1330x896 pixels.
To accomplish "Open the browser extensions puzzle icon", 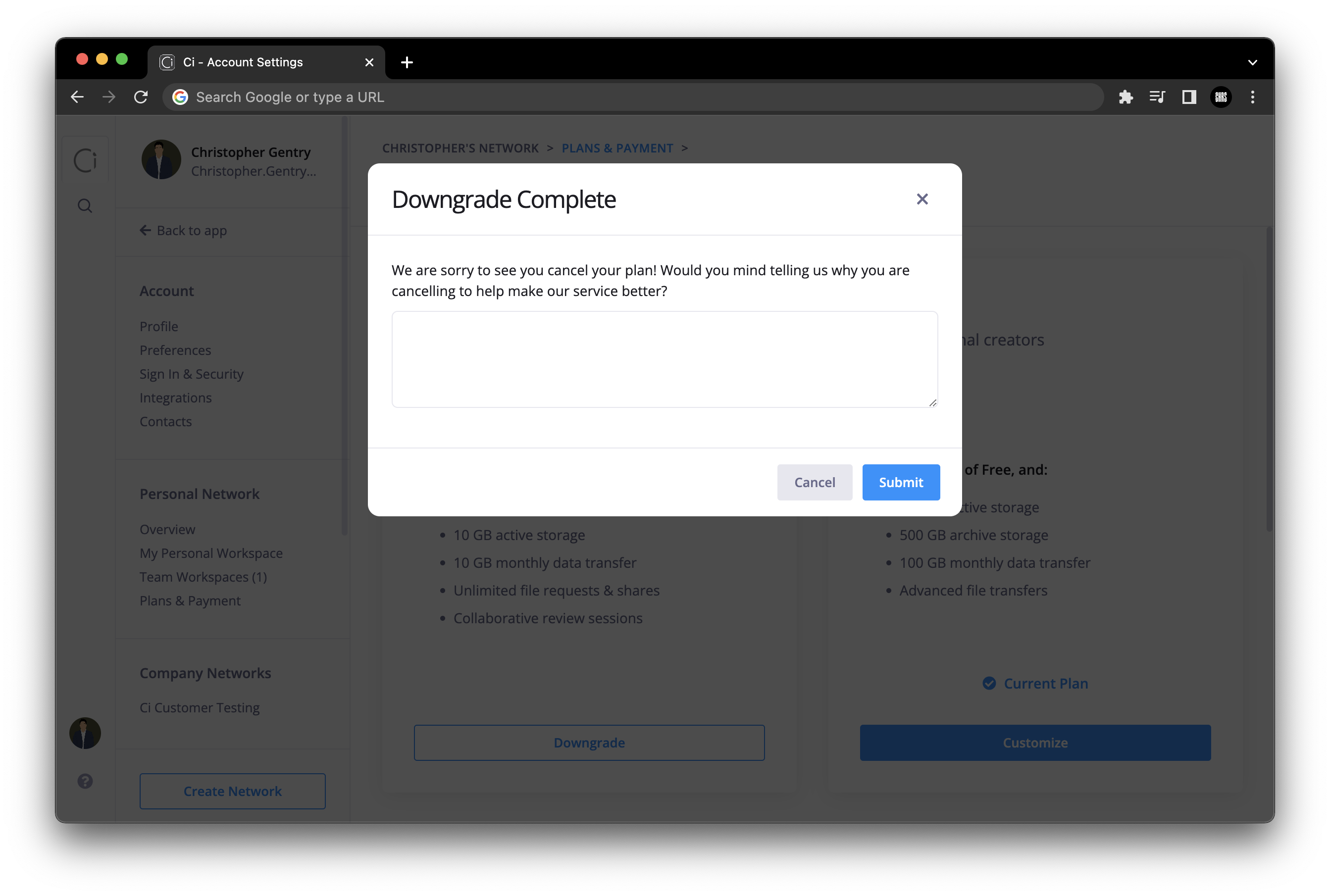I will [x=1125, y=97].
